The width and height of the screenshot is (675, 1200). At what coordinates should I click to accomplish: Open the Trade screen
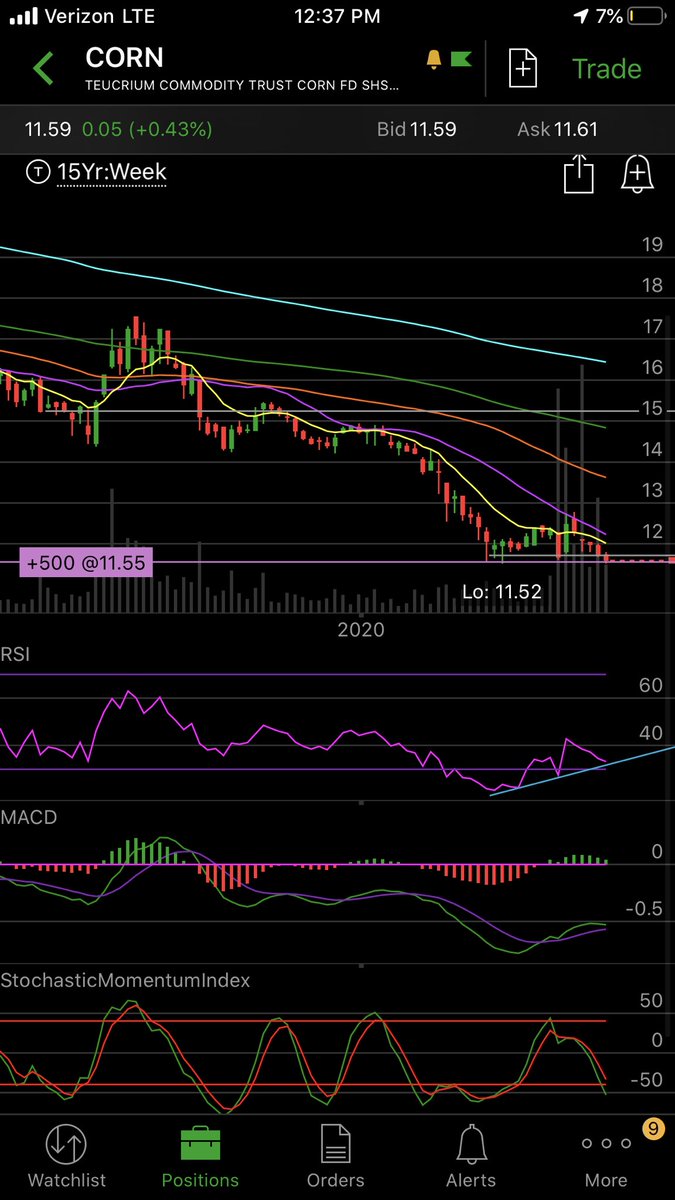(x=606, y=68)
